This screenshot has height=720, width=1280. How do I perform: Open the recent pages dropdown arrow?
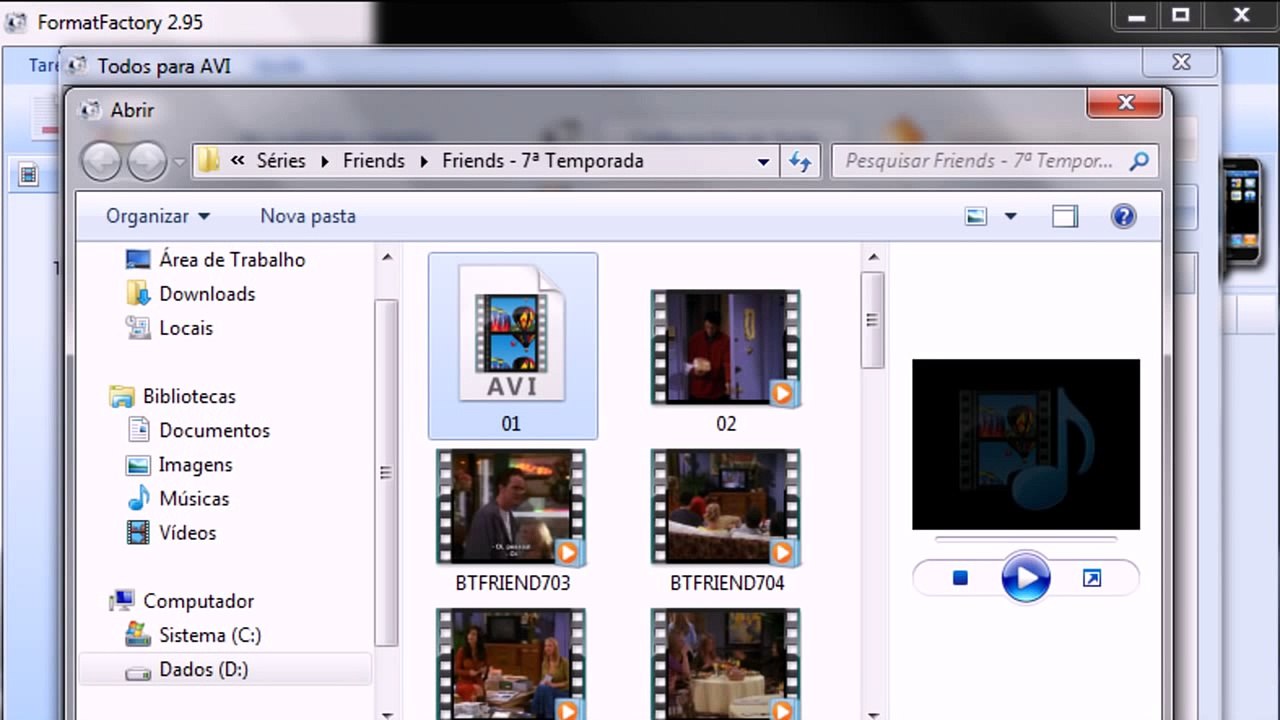(179, 161)
